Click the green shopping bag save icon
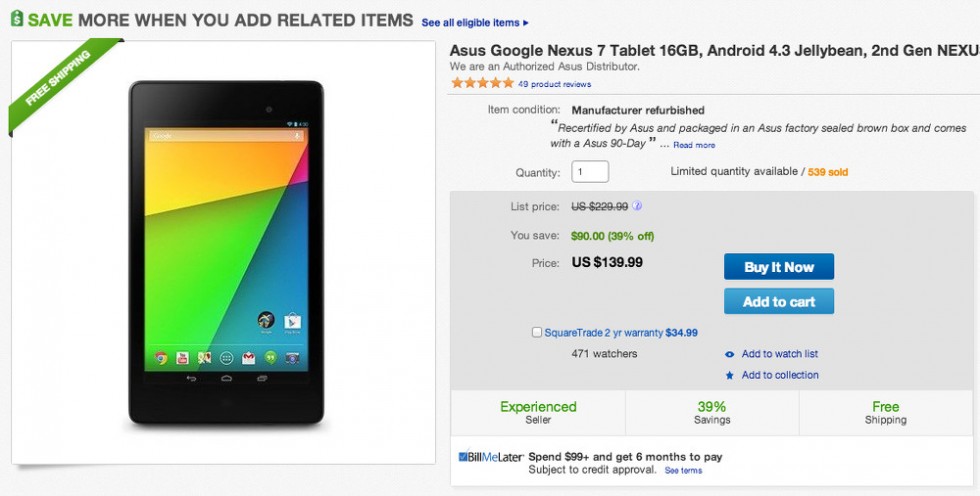This screenshot has height=496, width=980. 17,20
